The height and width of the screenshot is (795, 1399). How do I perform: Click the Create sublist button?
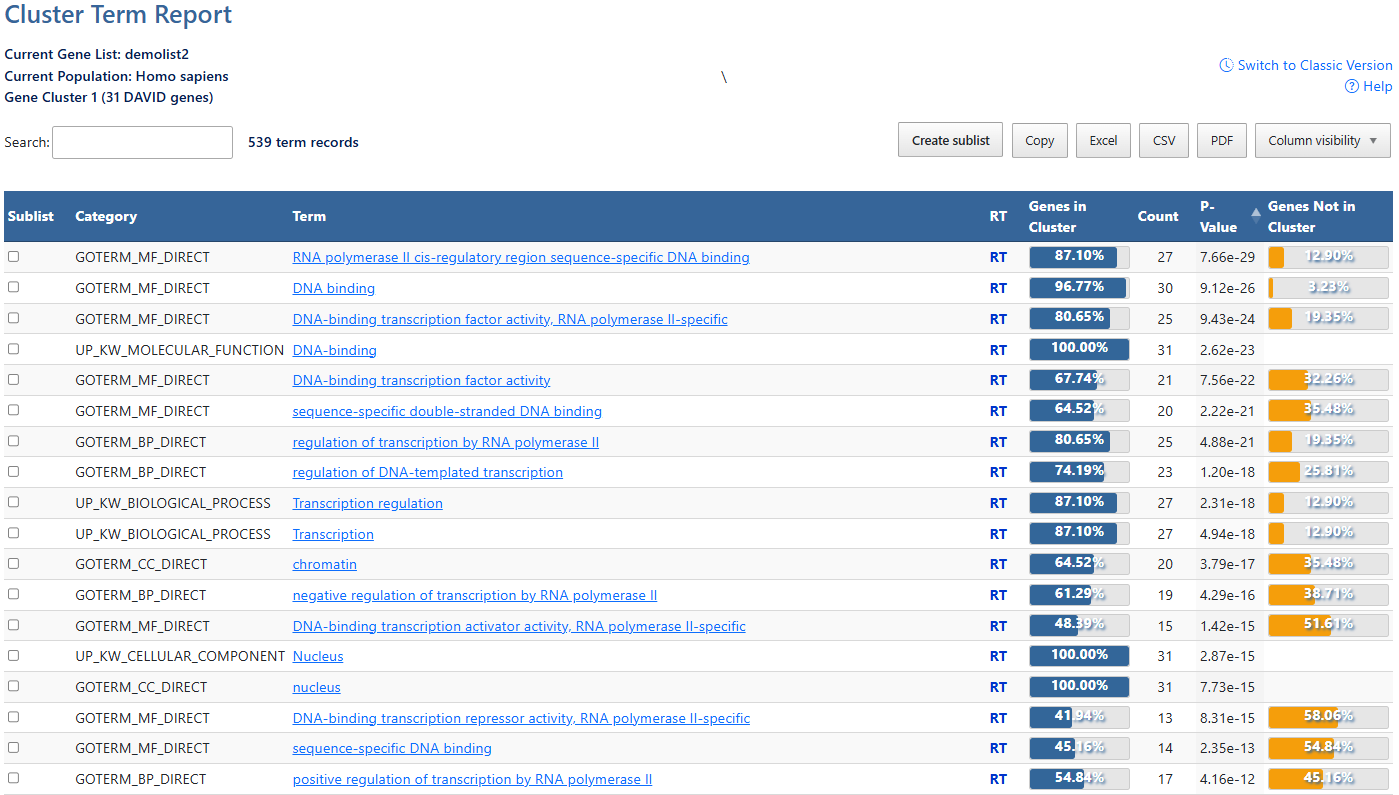pyautogui.click(x=950, y=140)
